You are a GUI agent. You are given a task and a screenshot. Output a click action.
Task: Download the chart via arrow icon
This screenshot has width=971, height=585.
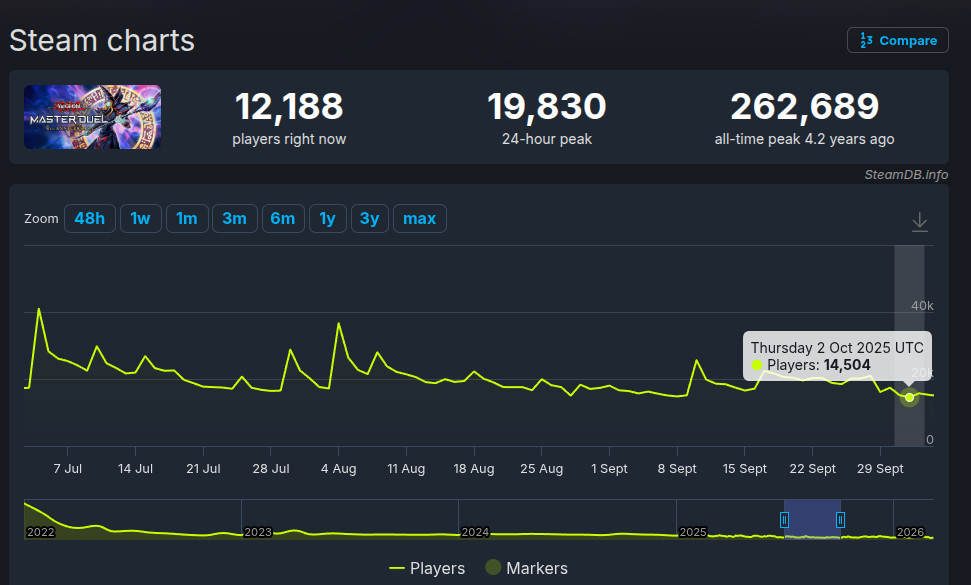tap(920, 222)
